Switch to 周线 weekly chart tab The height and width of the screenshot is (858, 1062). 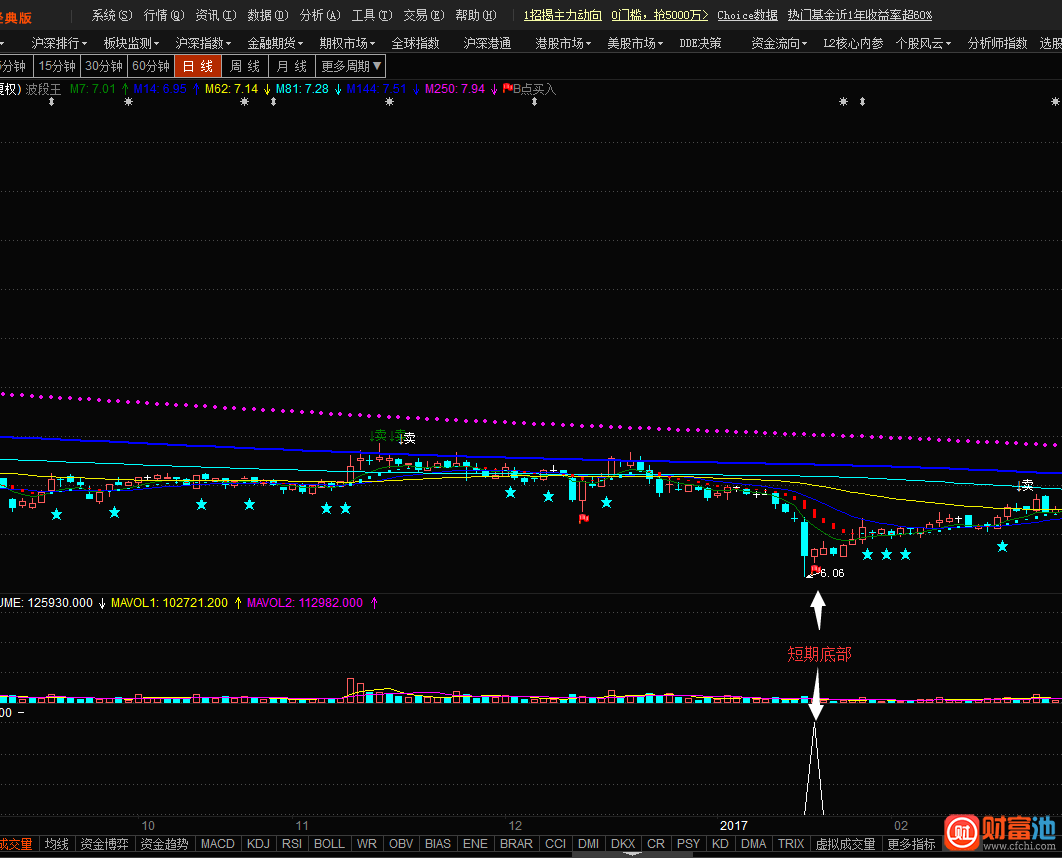coord(244,66)
